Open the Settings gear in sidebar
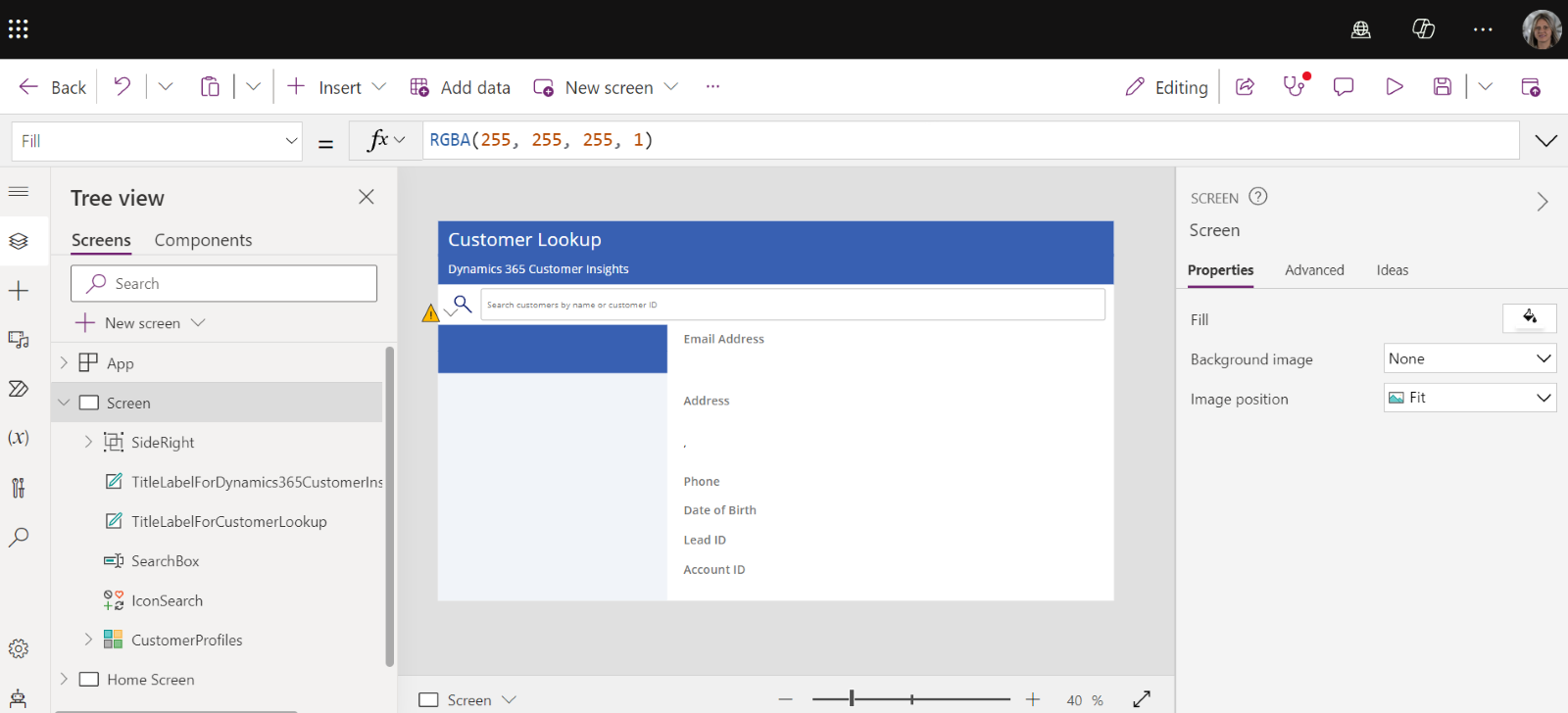This screenshot has width=1568, height=713. [x=19, y=648]
